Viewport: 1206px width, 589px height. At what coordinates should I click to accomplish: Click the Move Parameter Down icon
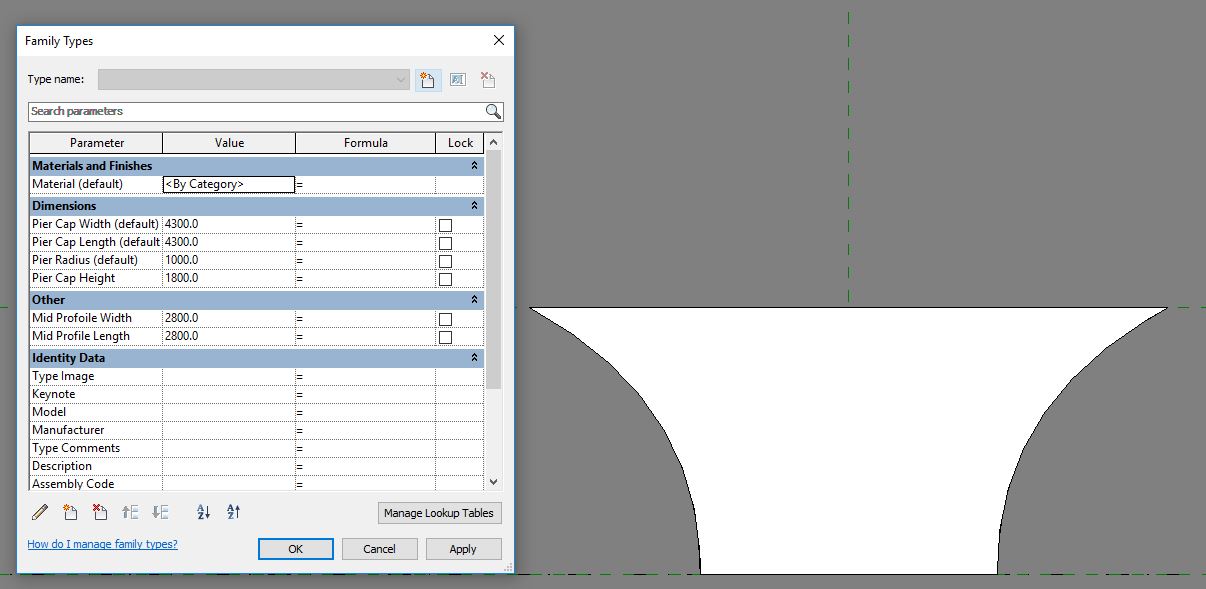(158, 512)
